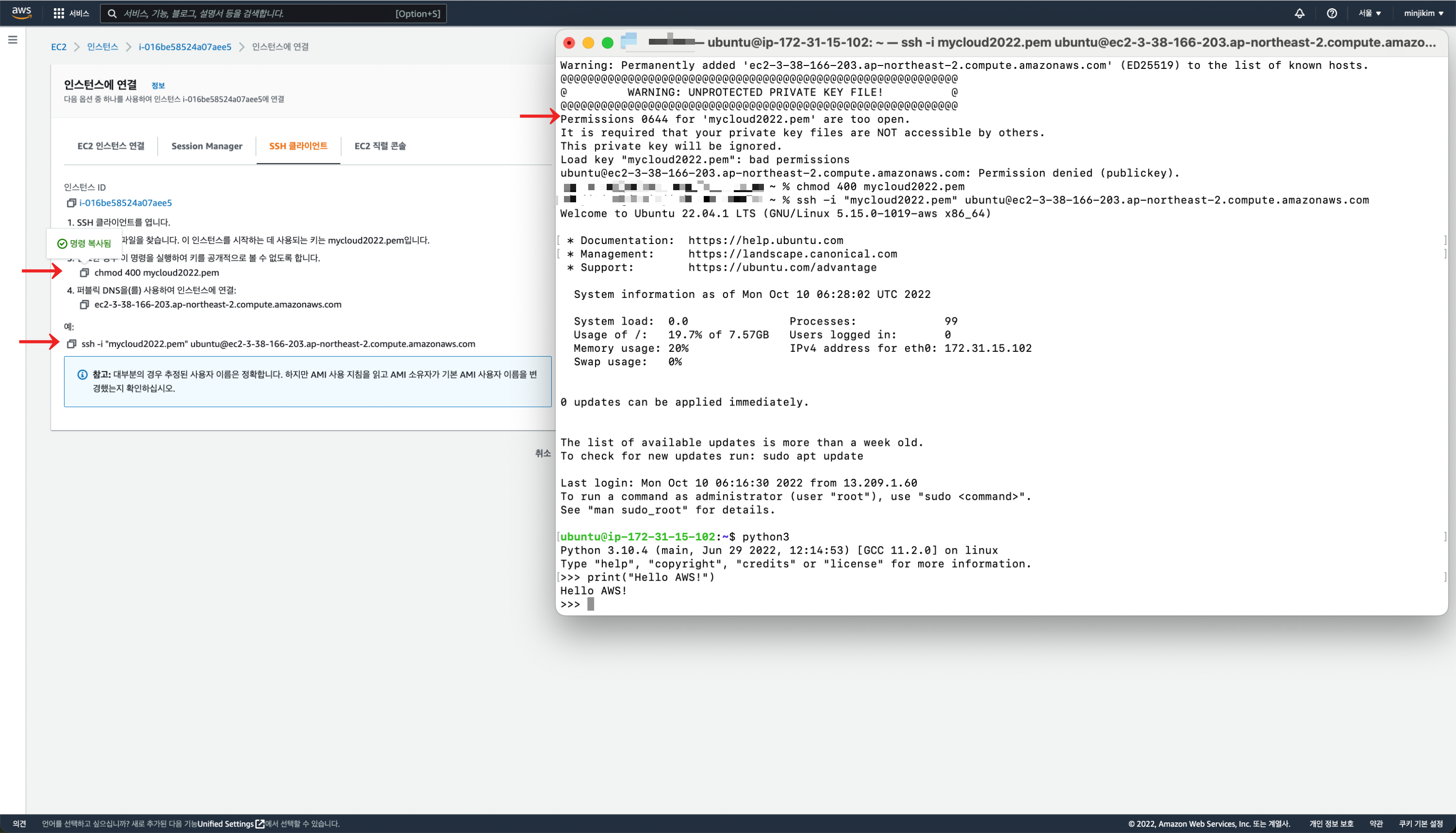Copy the instance ID with copy icon
This screenshot has width=1456, height=833.
click(71, 202)
